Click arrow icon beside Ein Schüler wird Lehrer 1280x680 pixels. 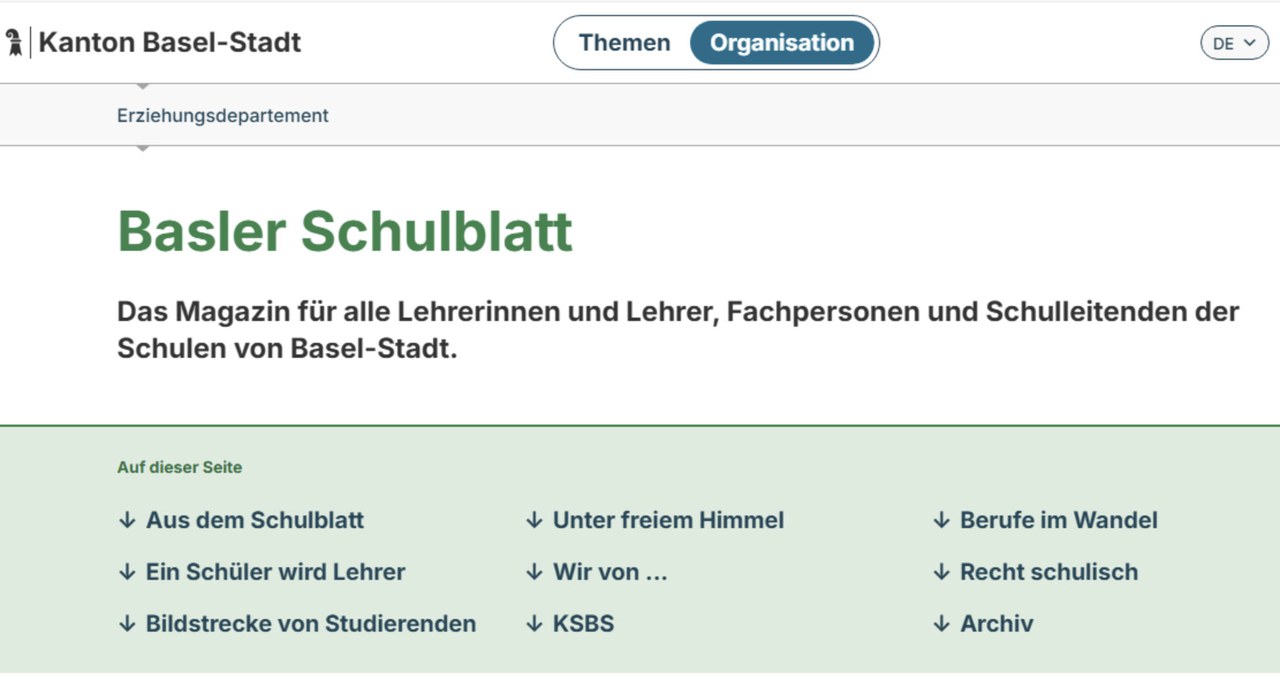coord(127,572)
